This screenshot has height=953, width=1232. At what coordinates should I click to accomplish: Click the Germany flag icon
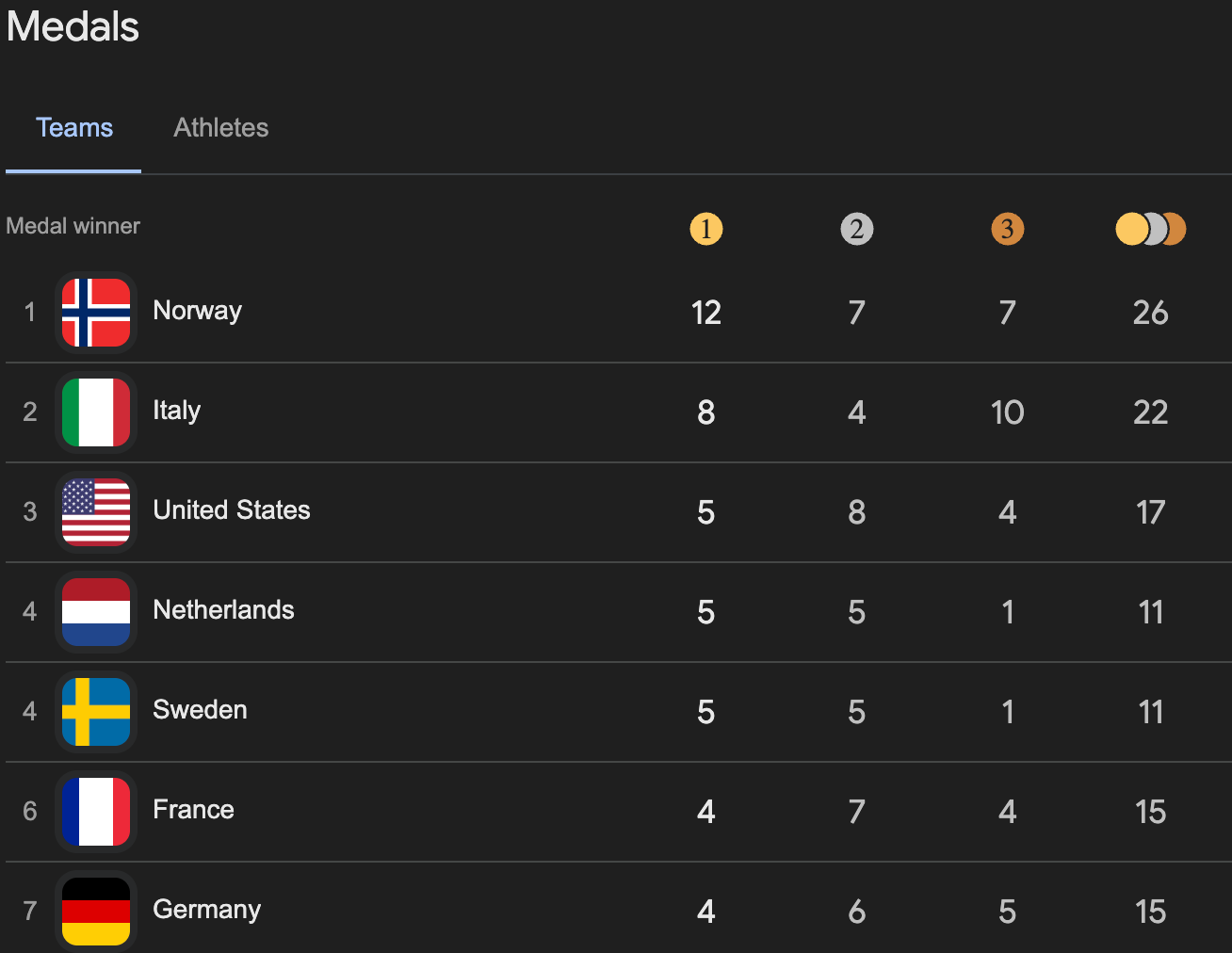point(96,912)
